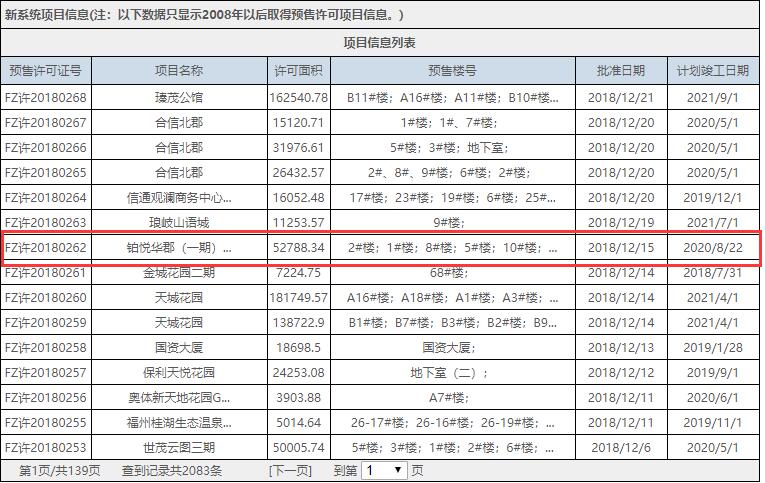
Task: Select permit number FZ许20180263
Action: pyautogui.click(x=45, y=222)
